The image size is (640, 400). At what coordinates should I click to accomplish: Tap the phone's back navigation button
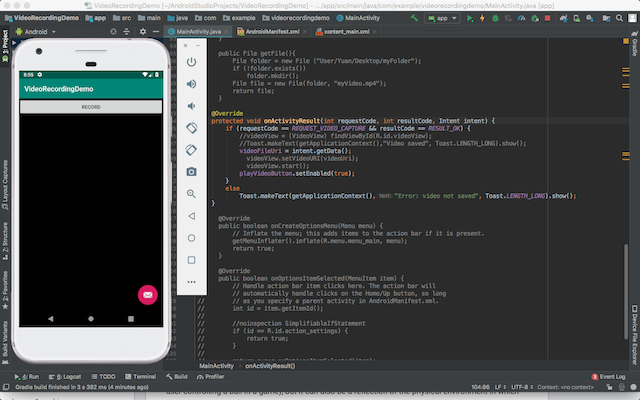pos(51,319)
